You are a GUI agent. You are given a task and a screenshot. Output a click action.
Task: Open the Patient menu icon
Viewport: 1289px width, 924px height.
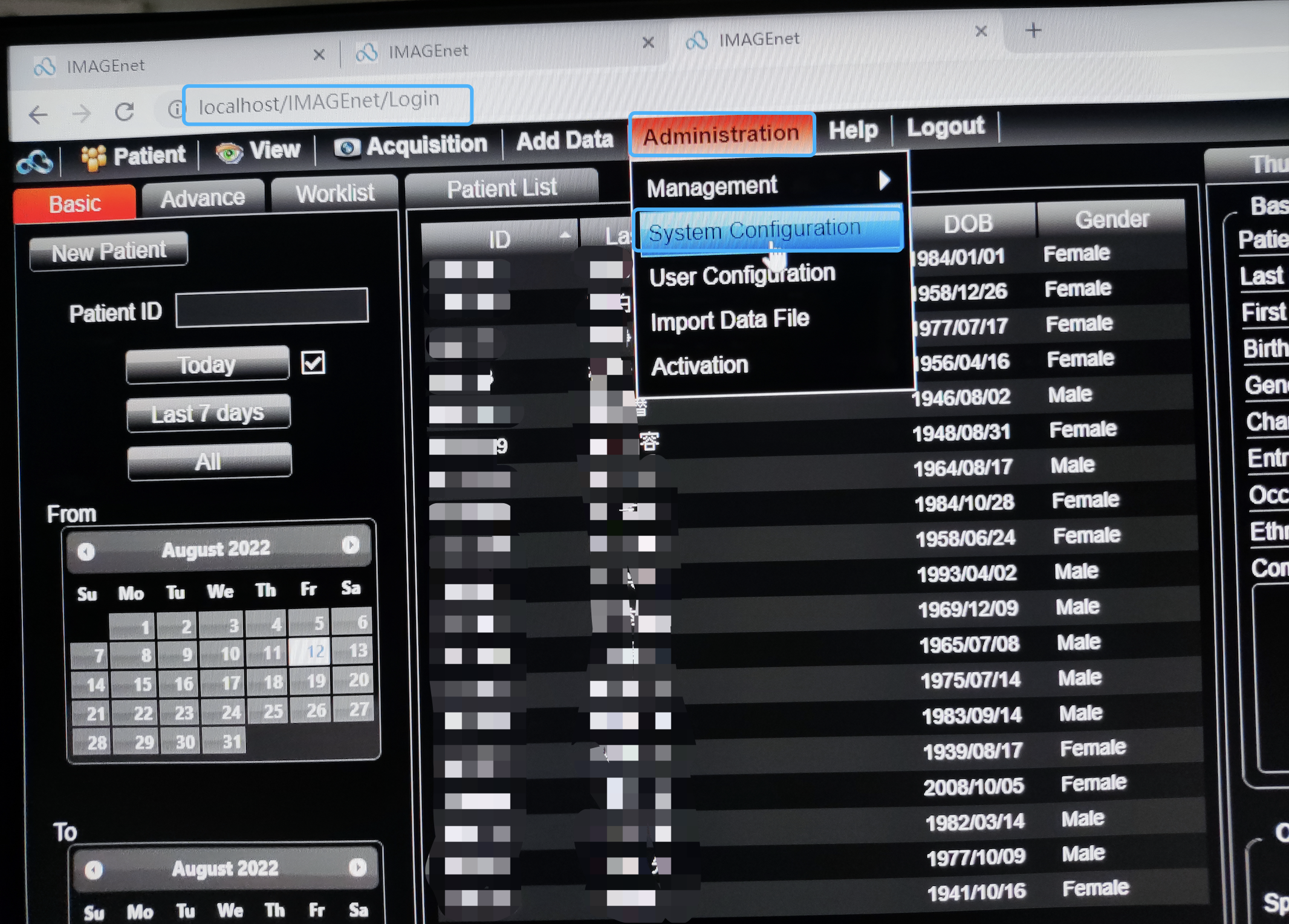(94, 158)
